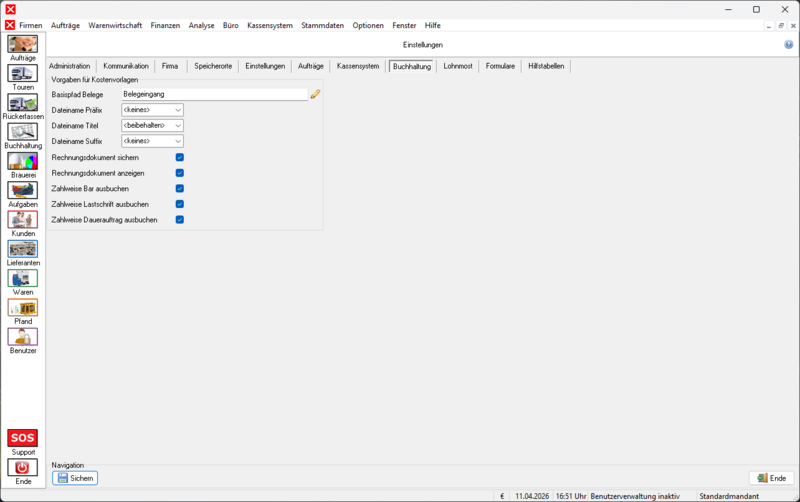
Task: Open the Warenwirtschaft menu
Action: pyautogui.click(x=115, y=25)
